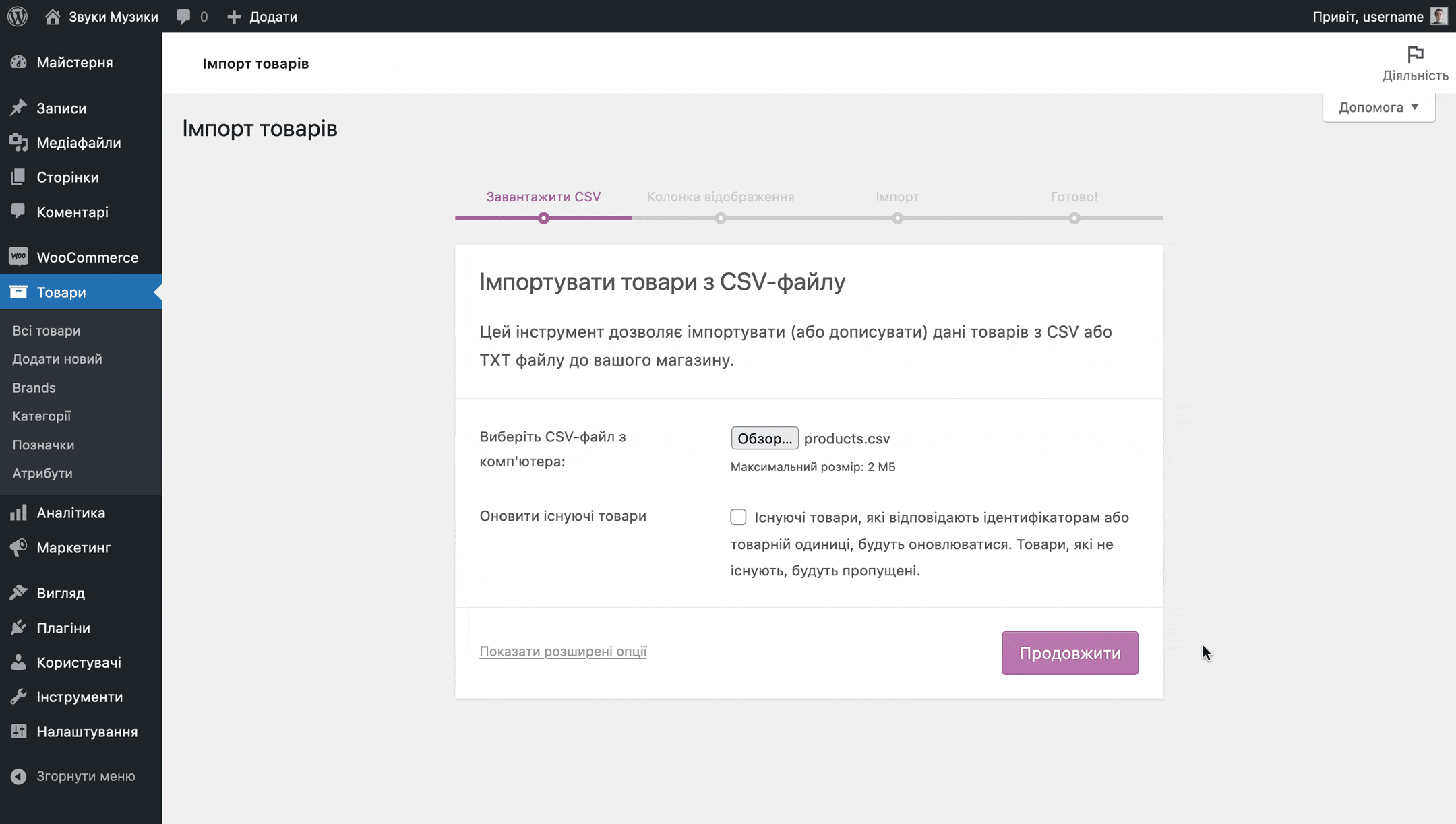Click the Імпорт step label

(897, 197)
